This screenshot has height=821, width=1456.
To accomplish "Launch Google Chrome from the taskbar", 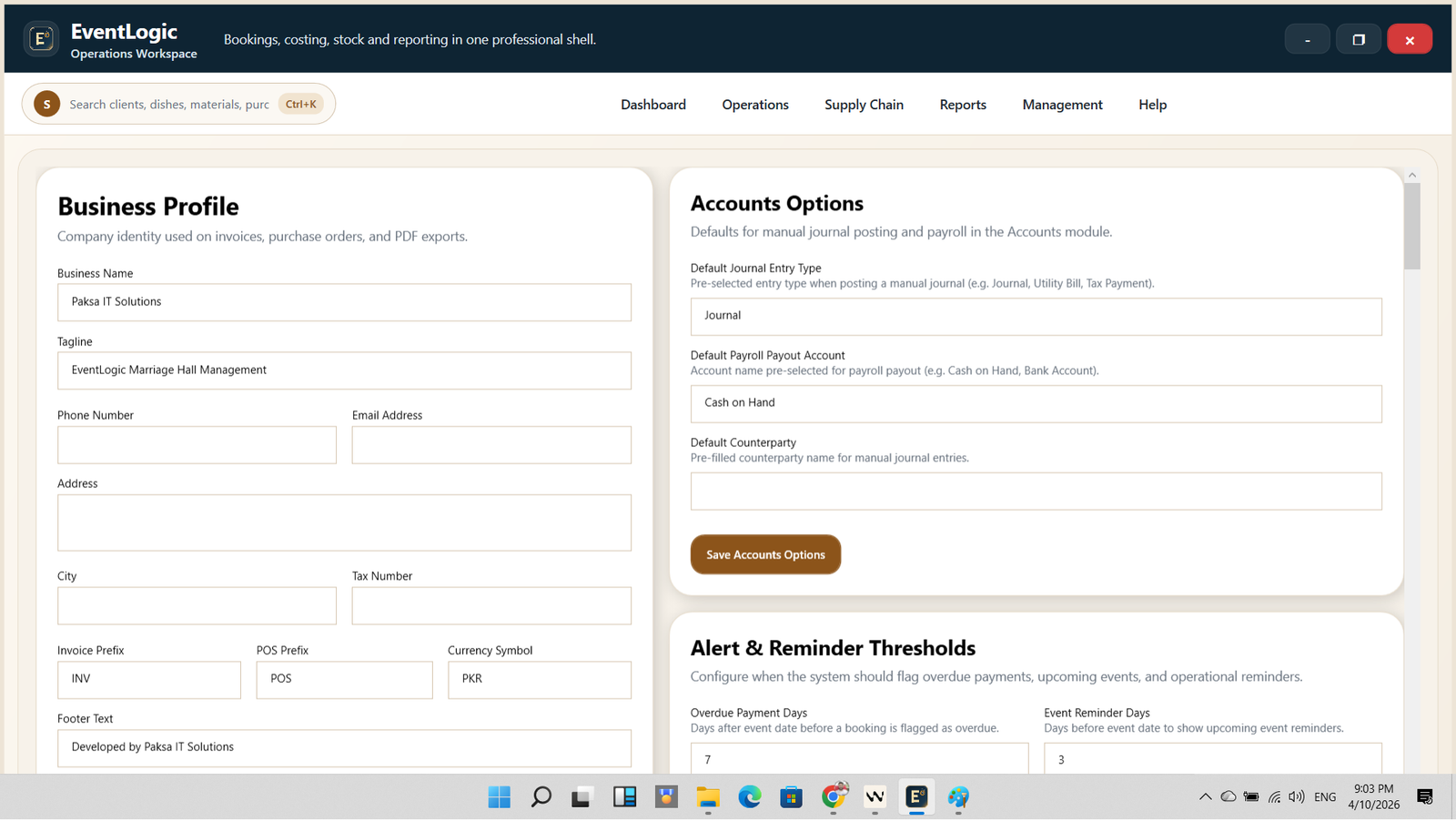I will coord(833,796).
